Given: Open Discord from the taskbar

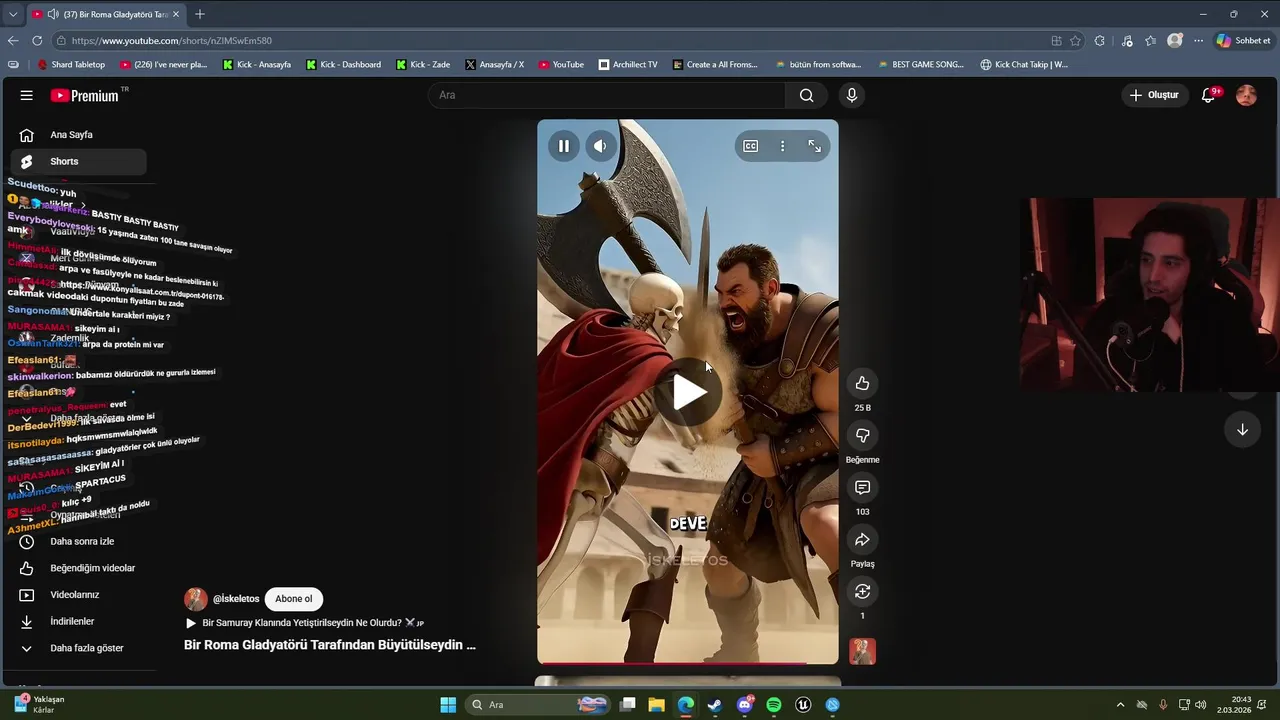Looking at the screenshot, I should pos(745,705).
